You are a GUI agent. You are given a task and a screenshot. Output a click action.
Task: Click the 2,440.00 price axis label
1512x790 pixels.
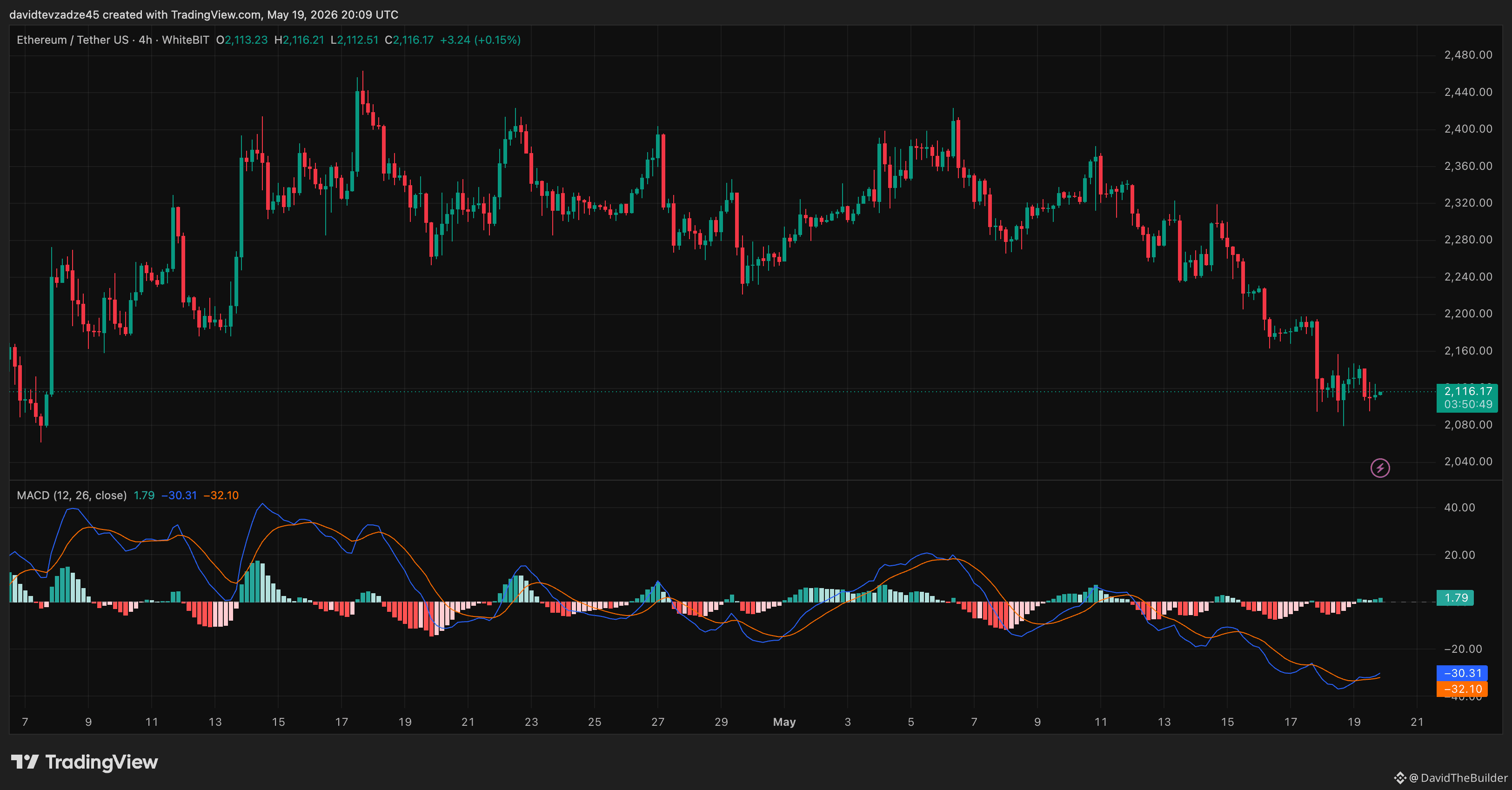pos(1468,92)
